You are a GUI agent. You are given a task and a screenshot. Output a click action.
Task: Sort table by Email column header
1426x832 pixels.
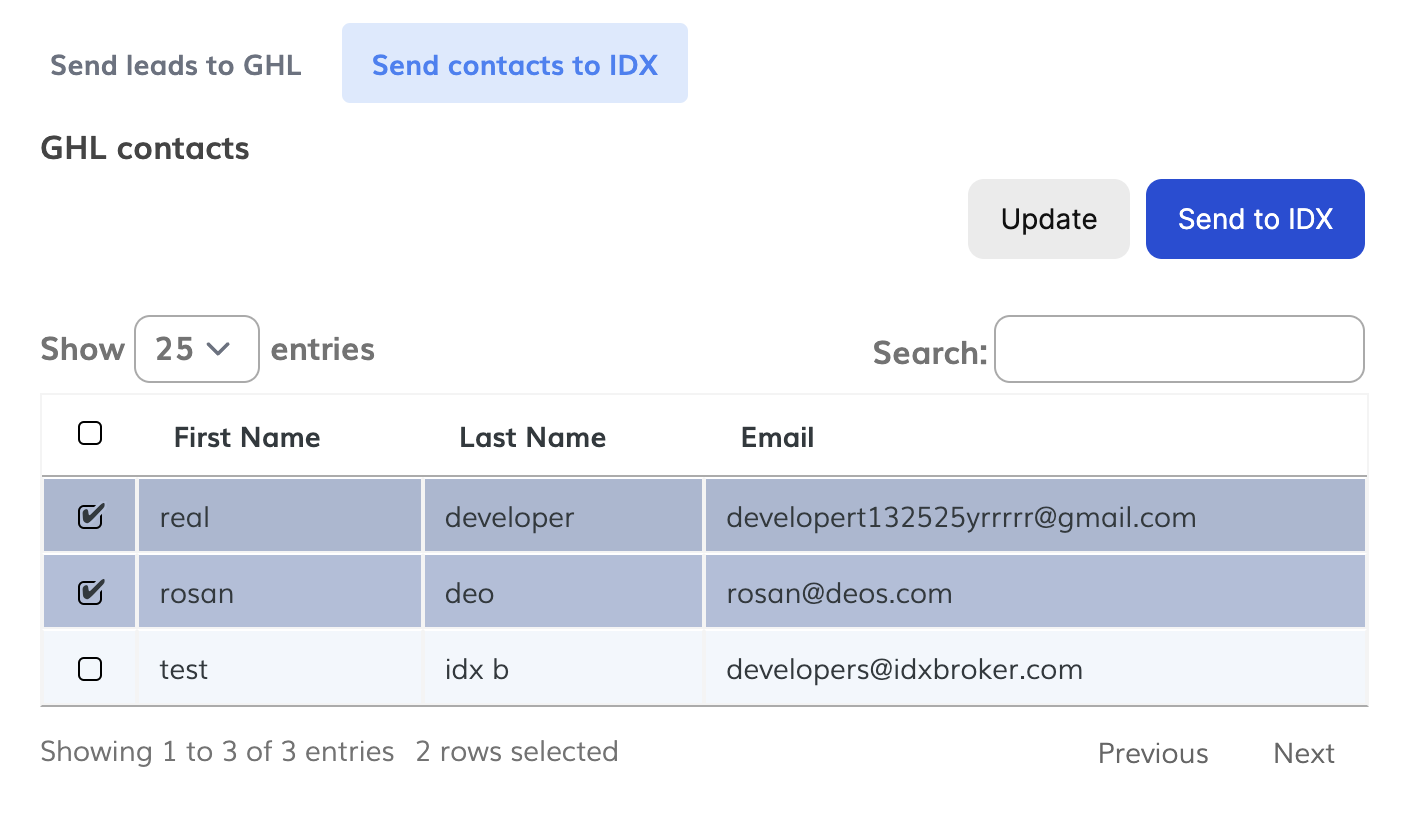point(777,437)
